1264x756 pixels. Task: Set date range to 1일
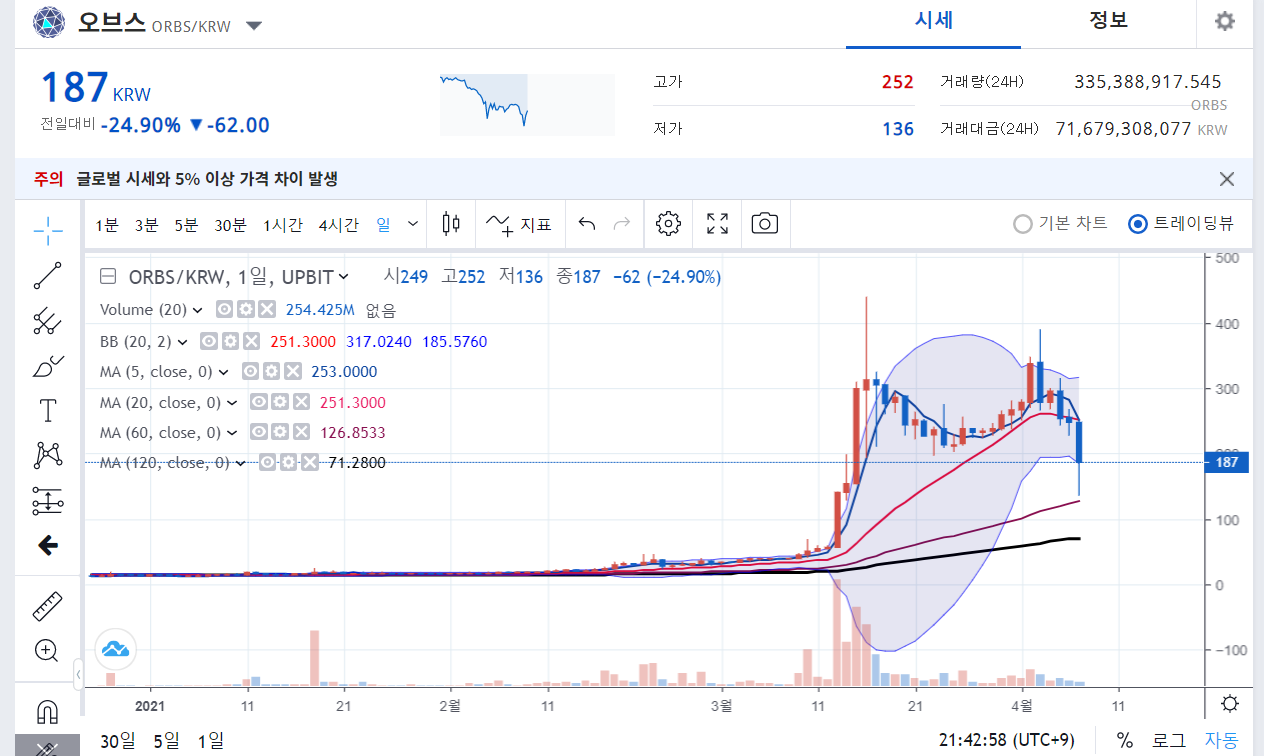point(211,741)
